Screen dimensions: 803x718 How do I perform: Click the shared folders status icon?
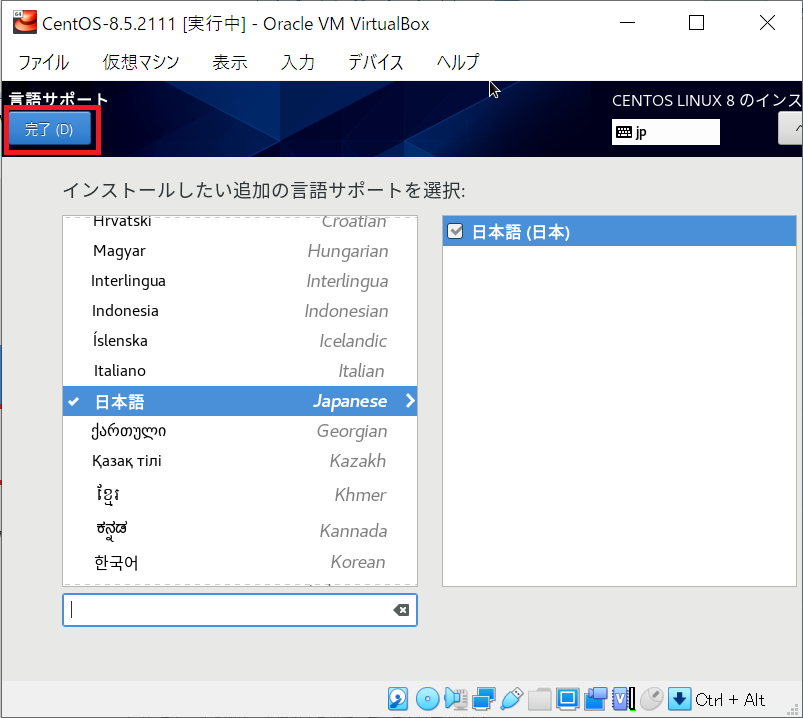pyautogui.click(x=539, y=699)
